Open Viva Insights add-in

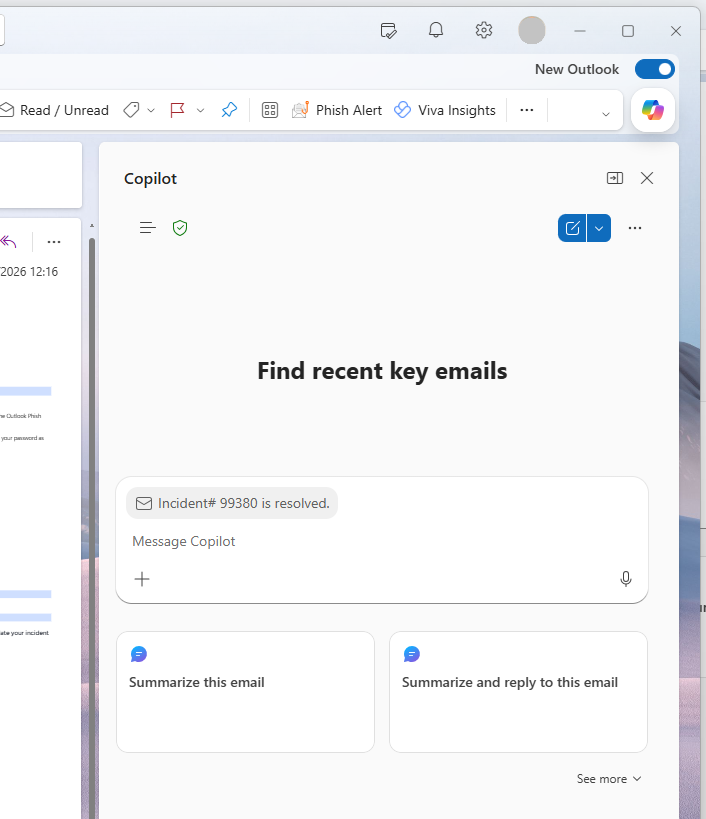444,110
